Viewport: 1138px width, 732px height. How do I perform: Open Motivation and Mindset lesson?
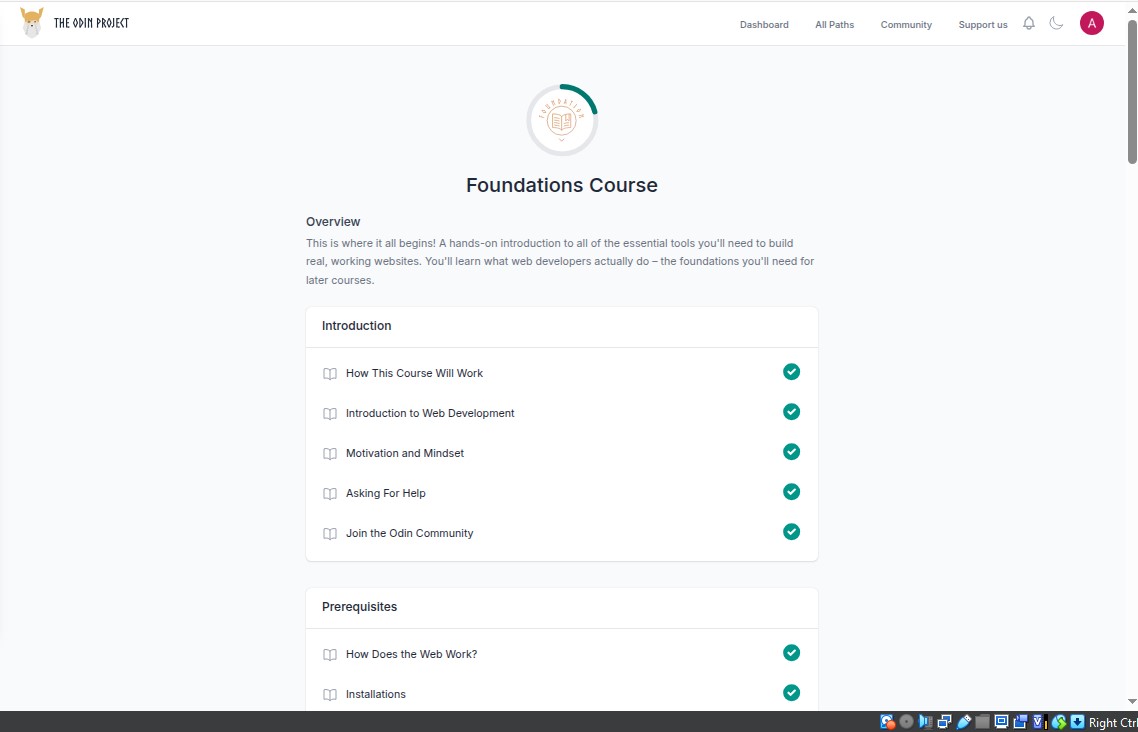pyautogui.click(x=404, y=453)
